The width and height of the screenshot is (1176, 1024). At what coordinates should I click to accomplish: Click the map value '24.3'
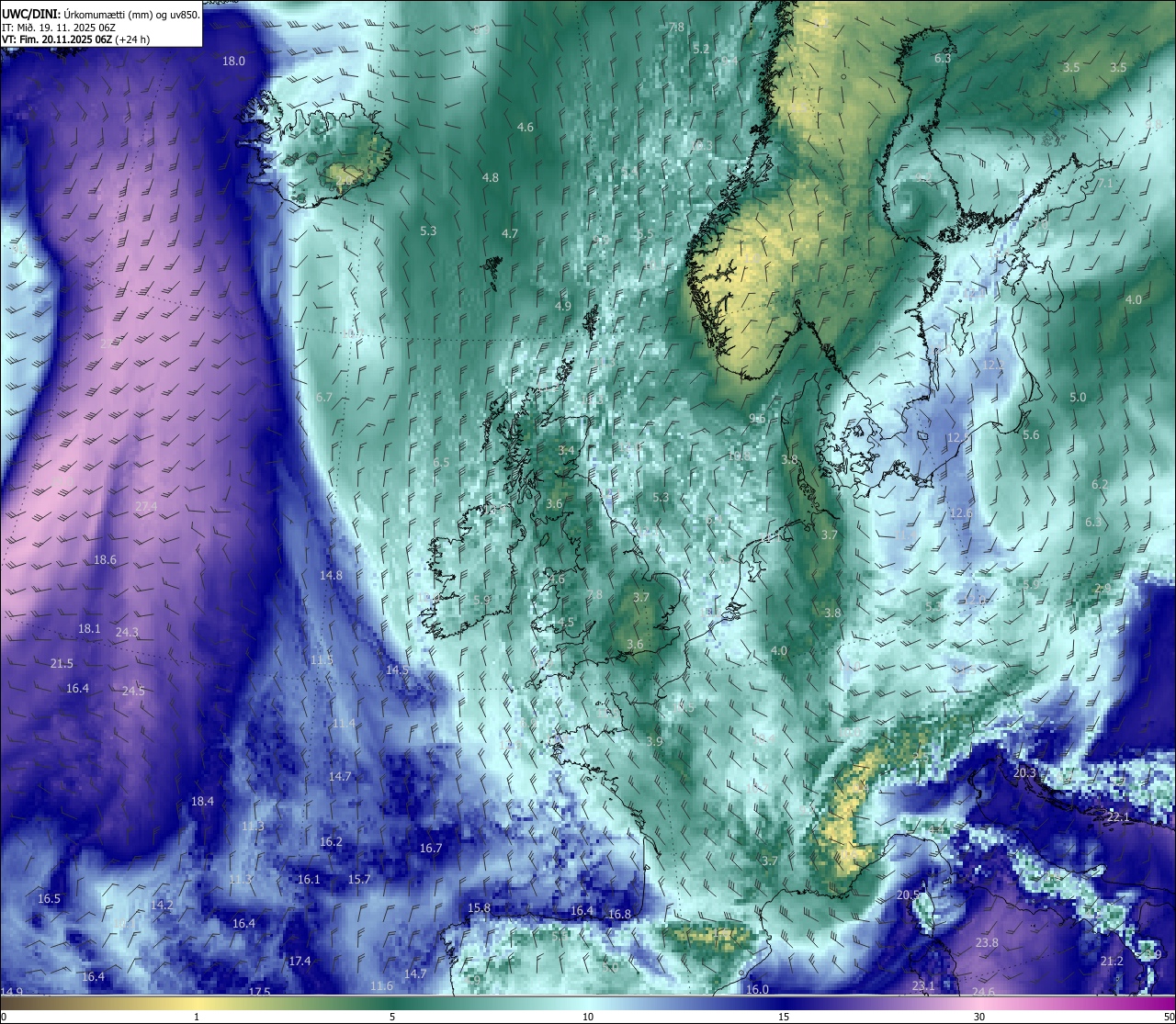127,633
